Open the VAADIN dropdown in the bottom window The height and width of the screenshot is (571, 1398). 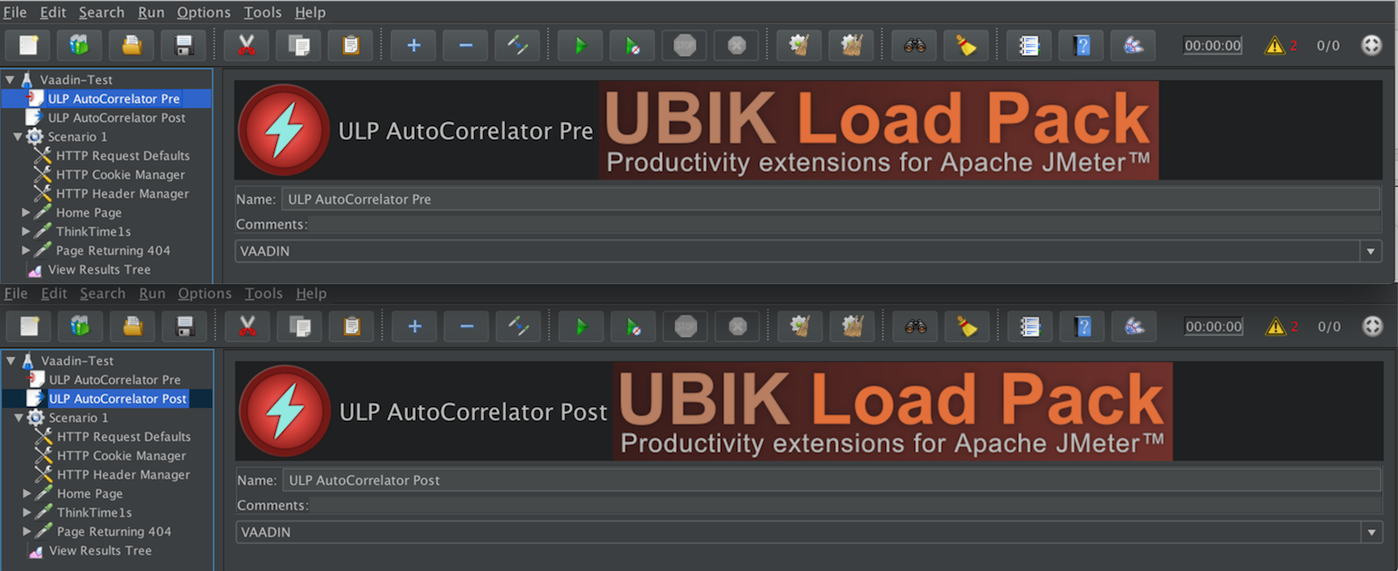coord(1372,532)
